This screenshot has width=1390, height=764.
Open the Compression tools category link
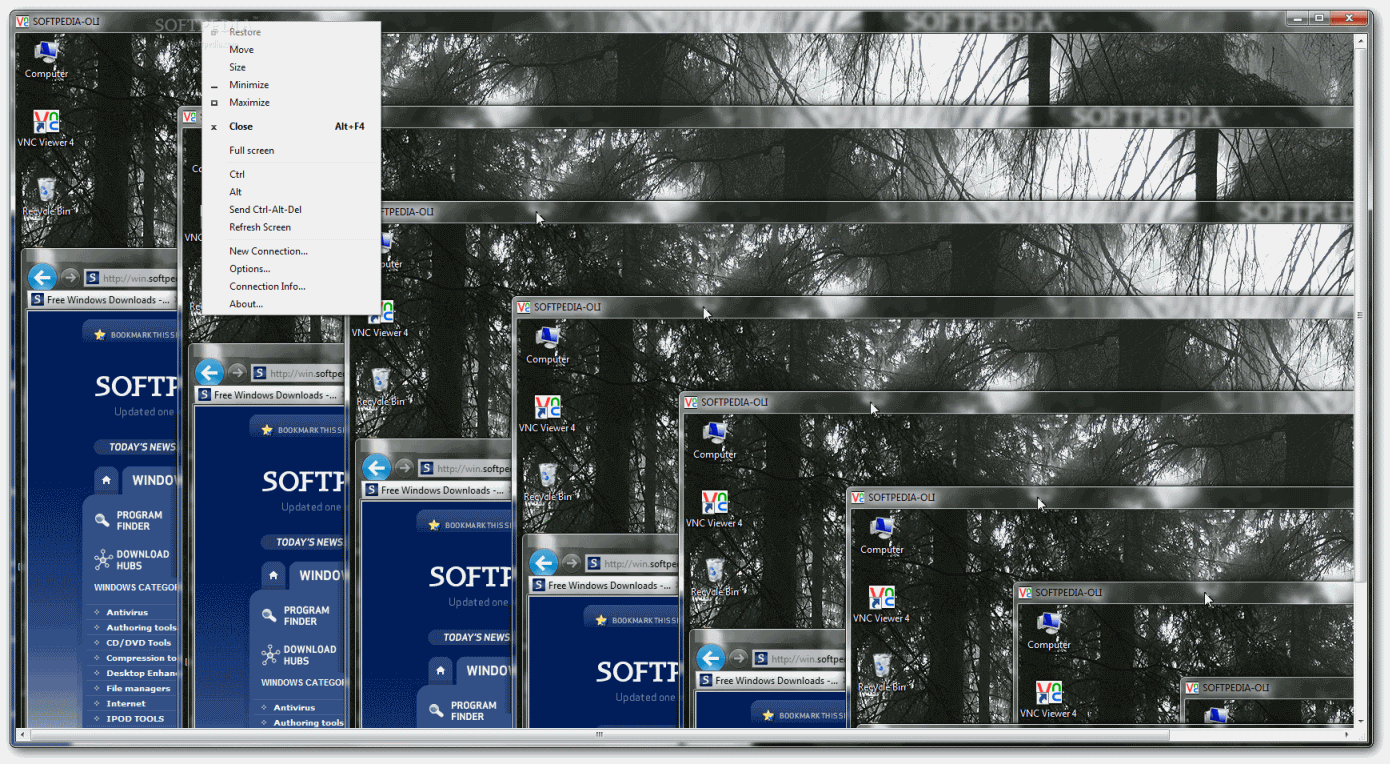[x=141, y=658]
